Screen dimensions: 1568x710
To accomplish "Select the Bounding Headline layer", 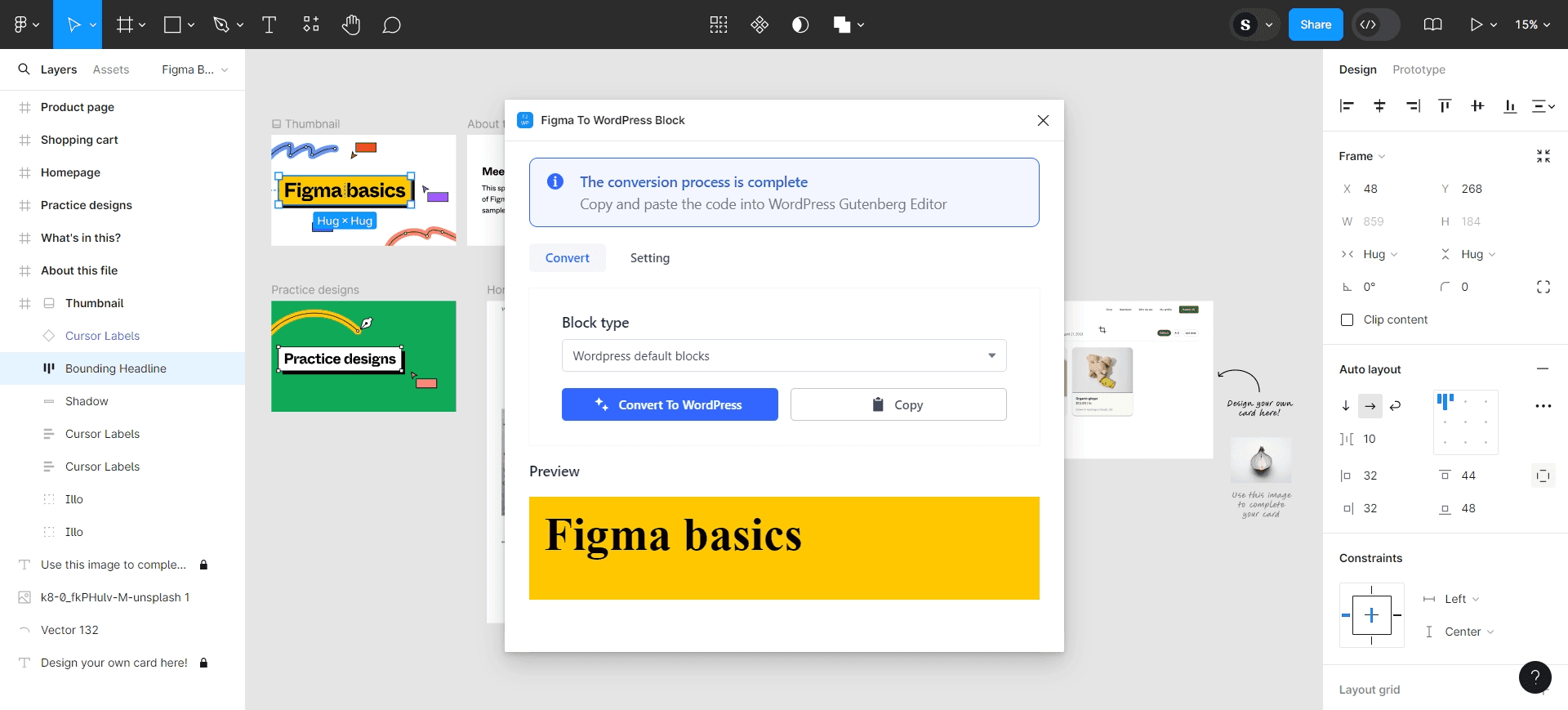I will [122, 368].
